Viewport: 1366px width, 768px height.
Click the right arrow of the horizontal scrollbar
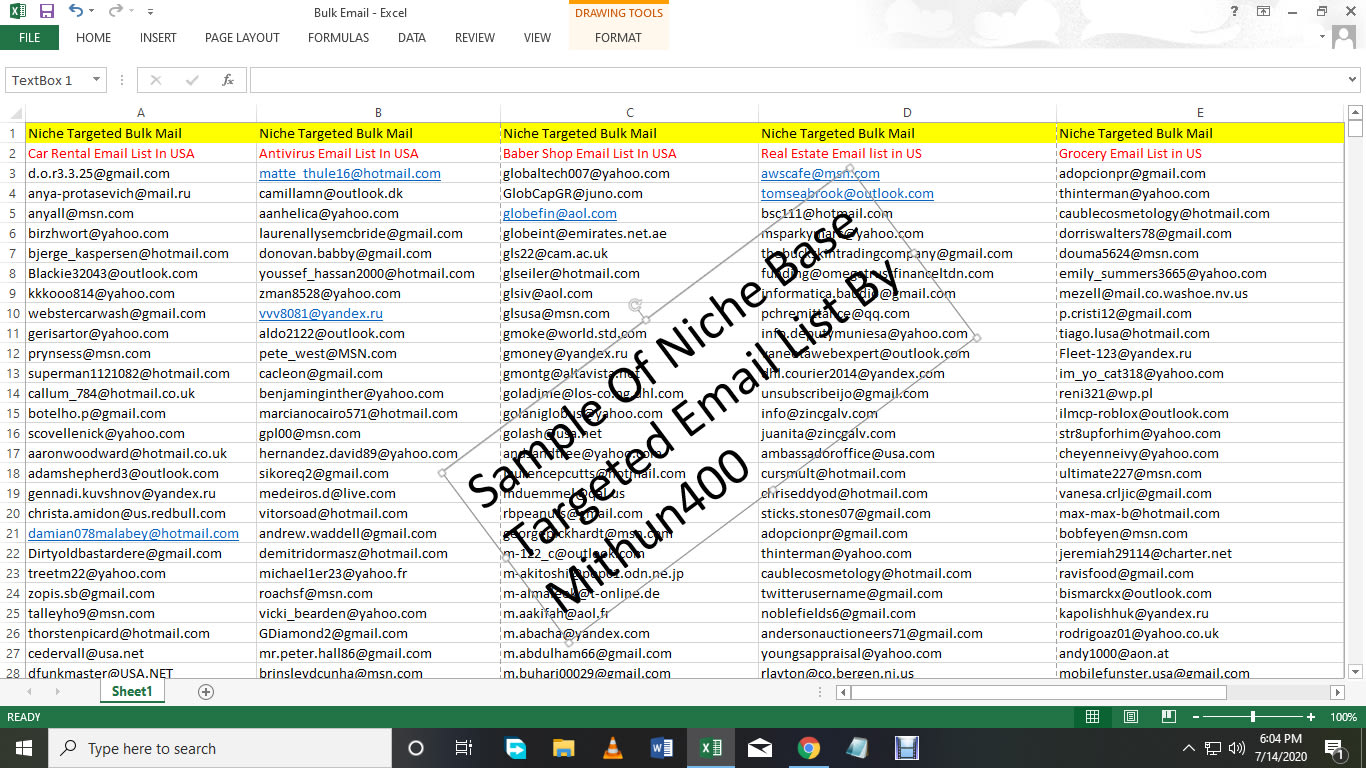[1338, 691]
